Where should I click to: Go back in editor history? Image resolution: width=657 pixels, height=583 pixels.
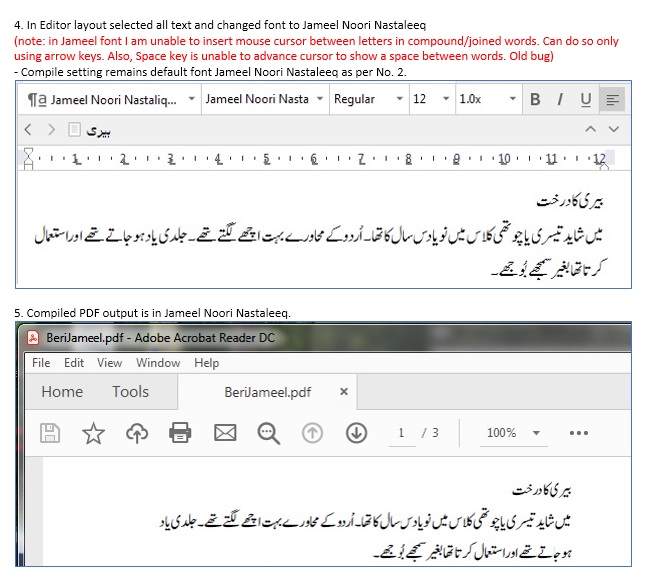[x=28, y=130]
